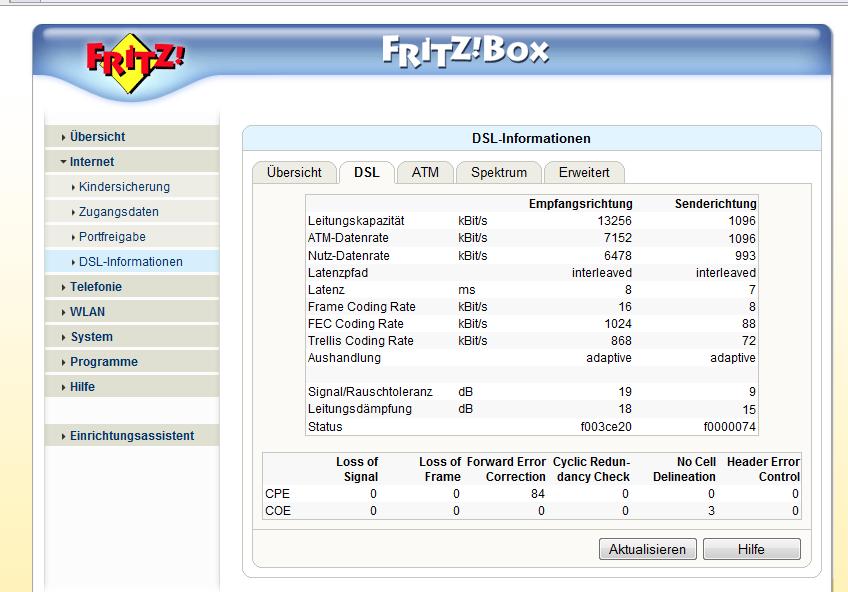
Task: Click the Frame Coding Rate label
Action: pos(361,307)
